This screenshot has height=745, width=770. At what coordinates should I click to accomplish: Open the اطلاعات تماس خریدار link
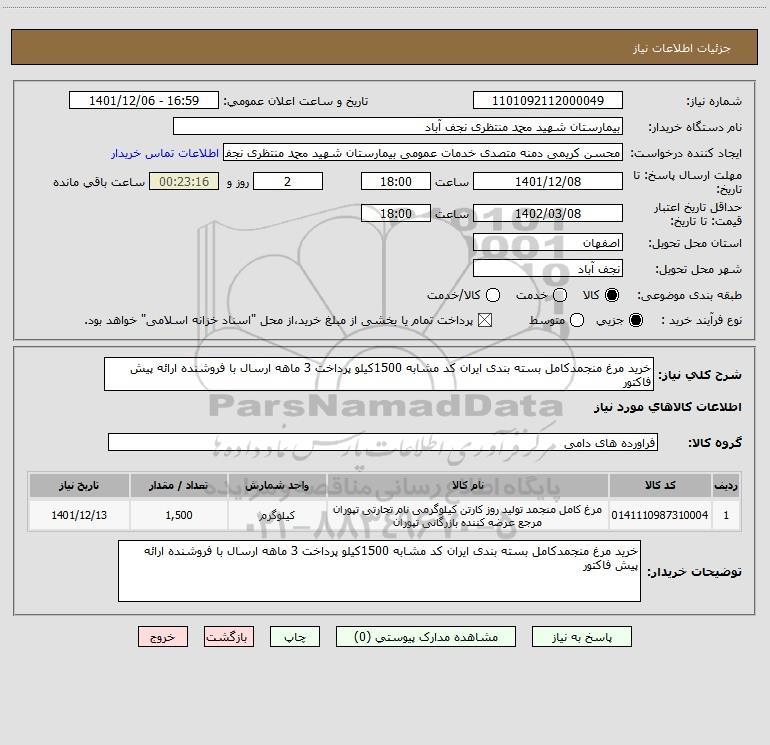(x=165, y=153)
